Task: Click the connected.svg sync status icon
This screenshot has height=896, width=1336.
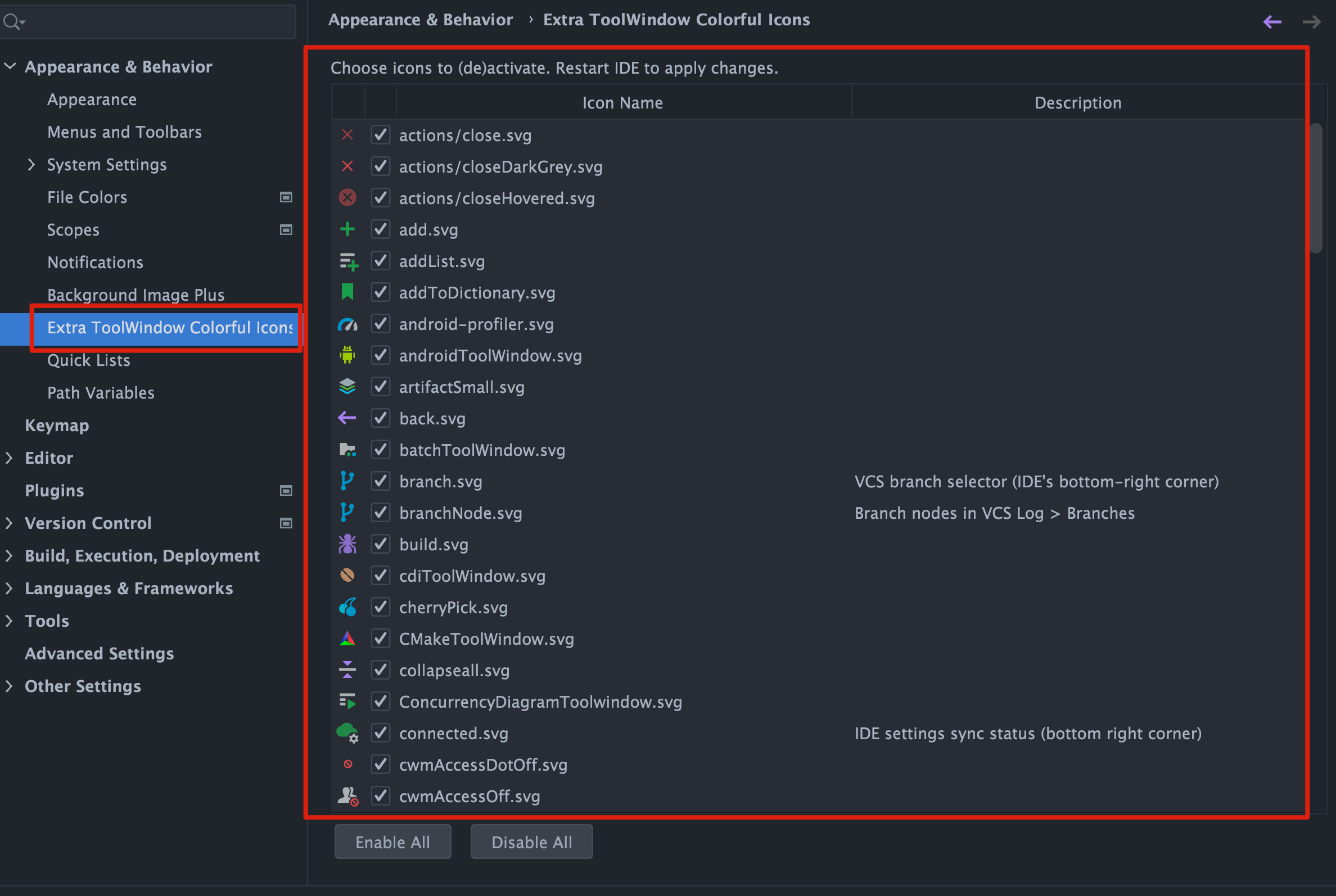Action: (348, 733)
